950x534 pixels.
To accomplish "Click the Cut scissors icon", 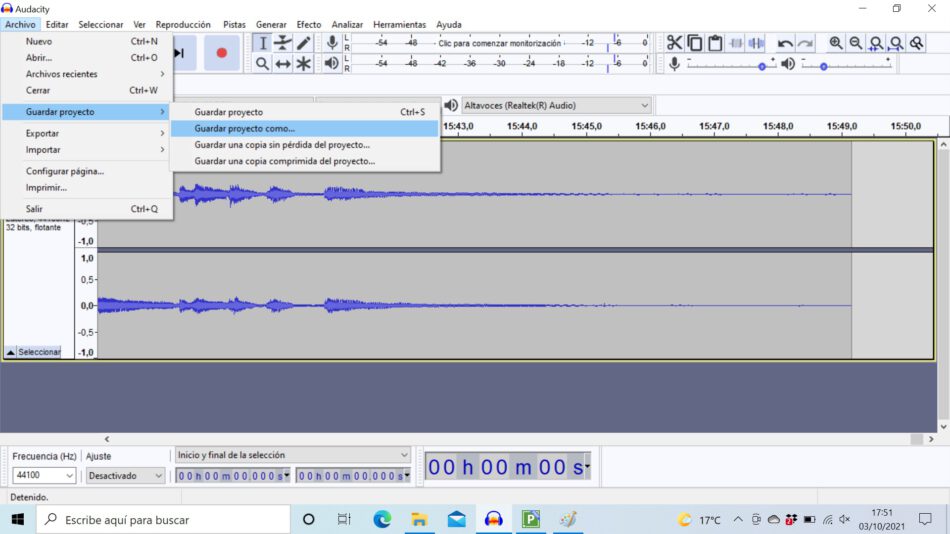I will click(x=674, y=43).
